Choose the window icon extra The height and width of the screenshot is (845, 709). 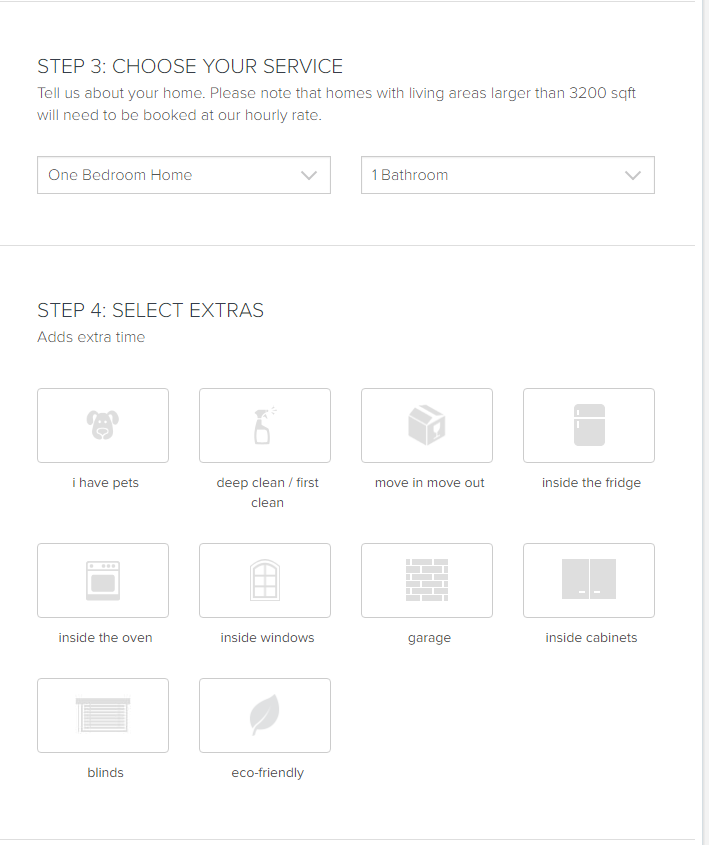[x=265, y=580]
